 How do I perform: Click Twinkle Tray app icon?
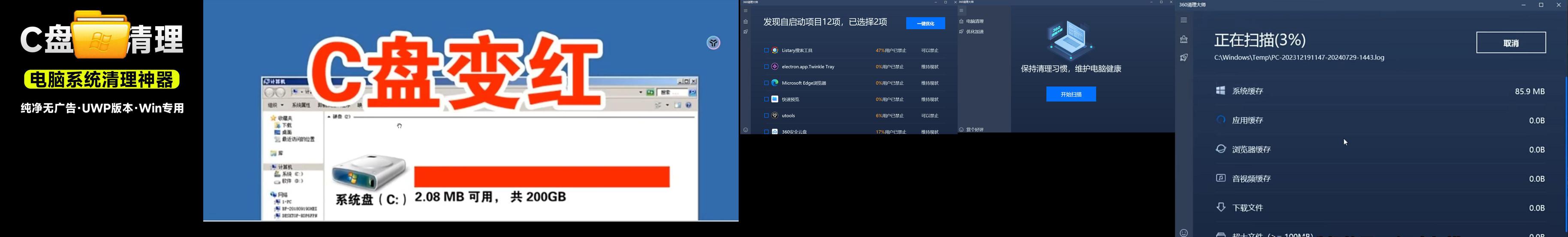[x=775, y=67]
